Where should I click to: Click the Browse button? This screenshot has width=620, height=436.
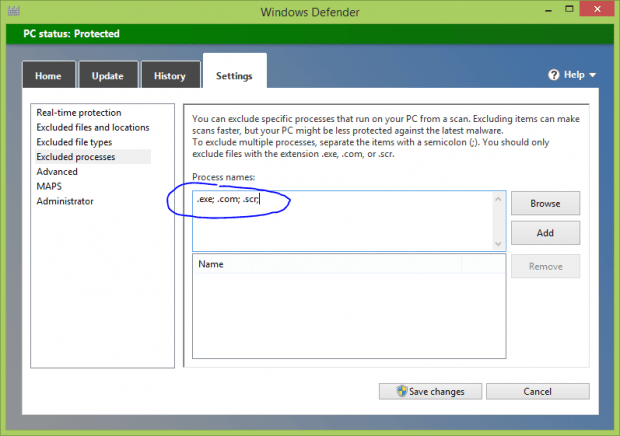coord(545,204)
